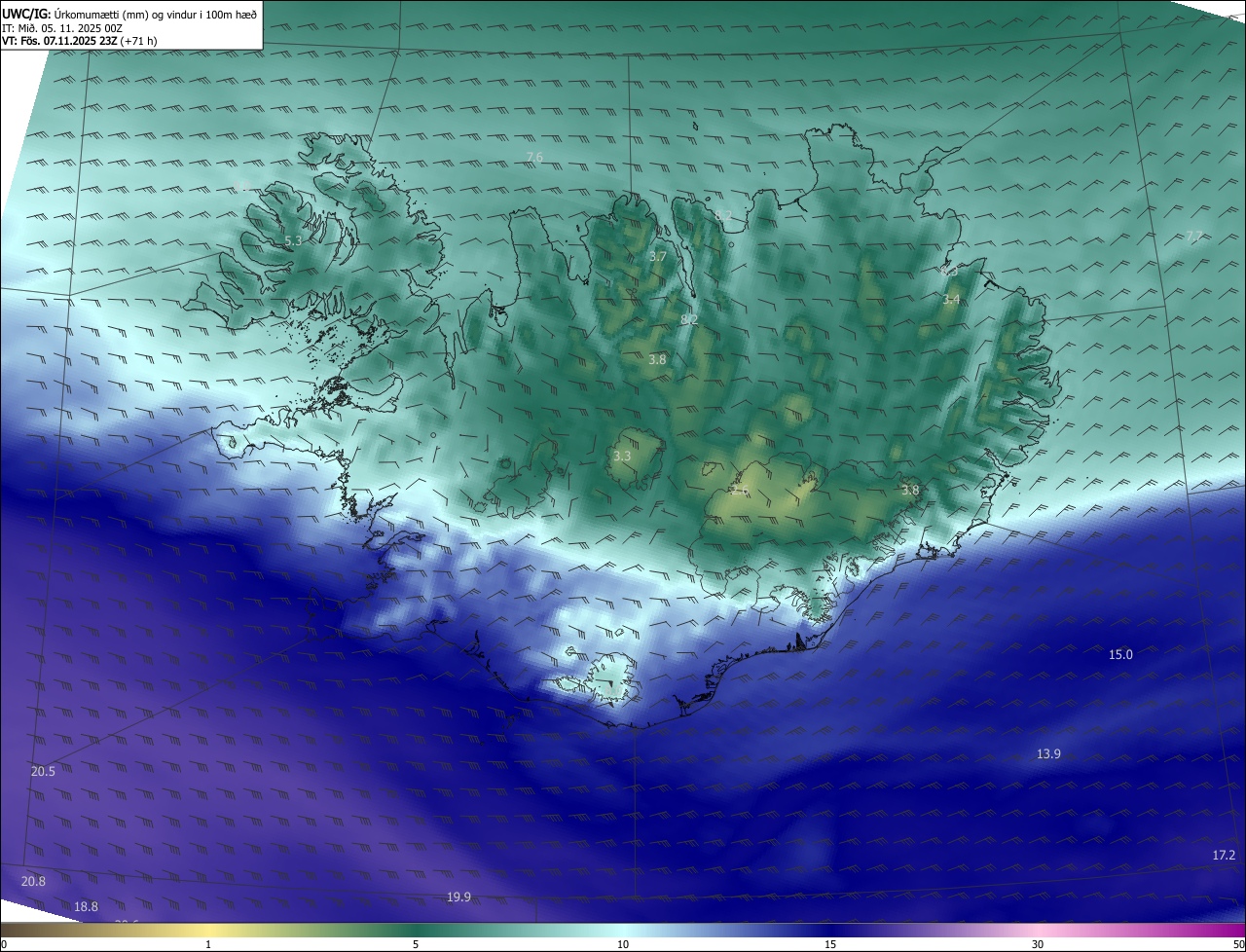This screenshot has height=952, width=1246.
Task: Click the color scale tick label 0
Action: pos(4,944)
